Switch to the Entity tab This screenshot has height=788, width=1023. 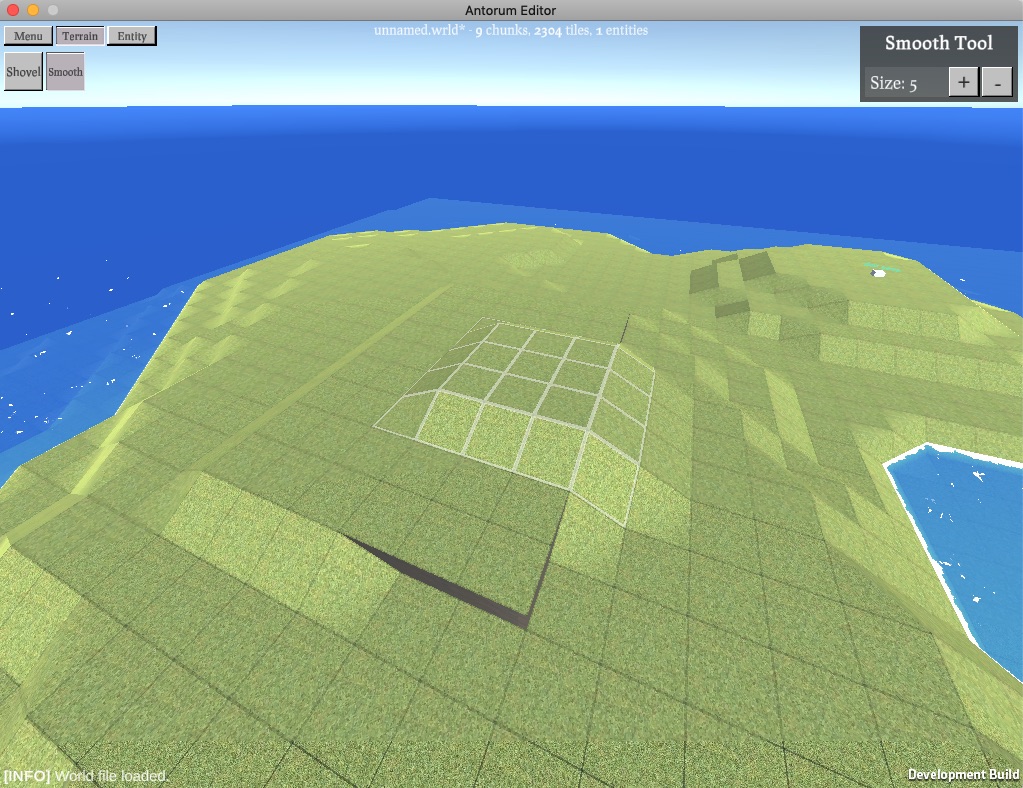click(x=132, y=36)
